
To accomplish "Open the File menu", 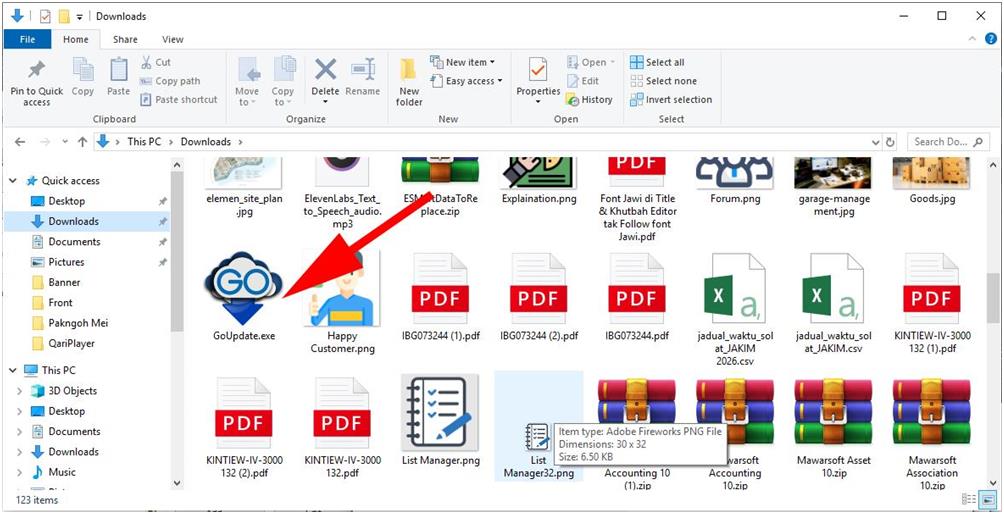I will click(27, 39).
